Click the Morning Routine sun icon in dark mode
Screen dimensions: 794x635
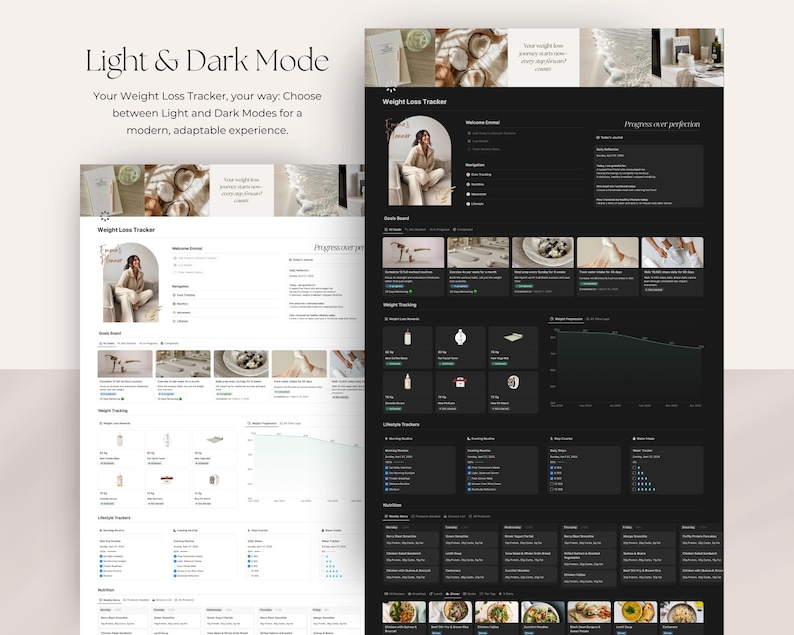pos(386,439)
